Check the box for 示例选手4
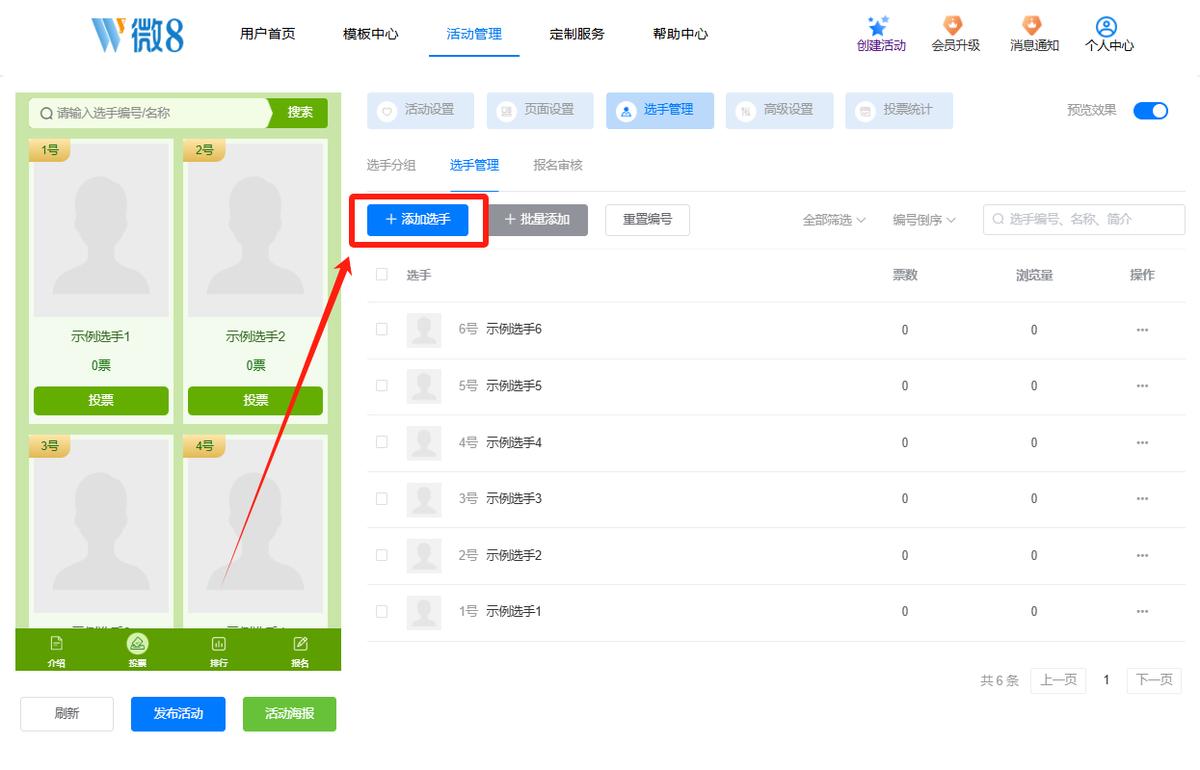Image resolution: width=1200 pixels, height=770 pixels. pyautogui.click(x=381, y=441)
